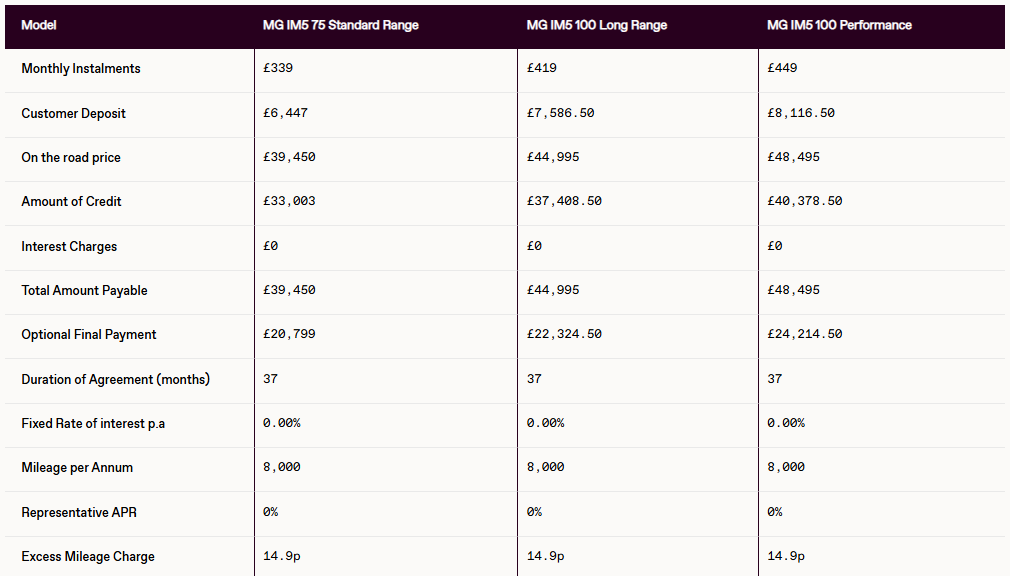Select the £24,214.50 final payment value
The height and width of the screenshot is (576, 1010).
[x=804, y=335]
